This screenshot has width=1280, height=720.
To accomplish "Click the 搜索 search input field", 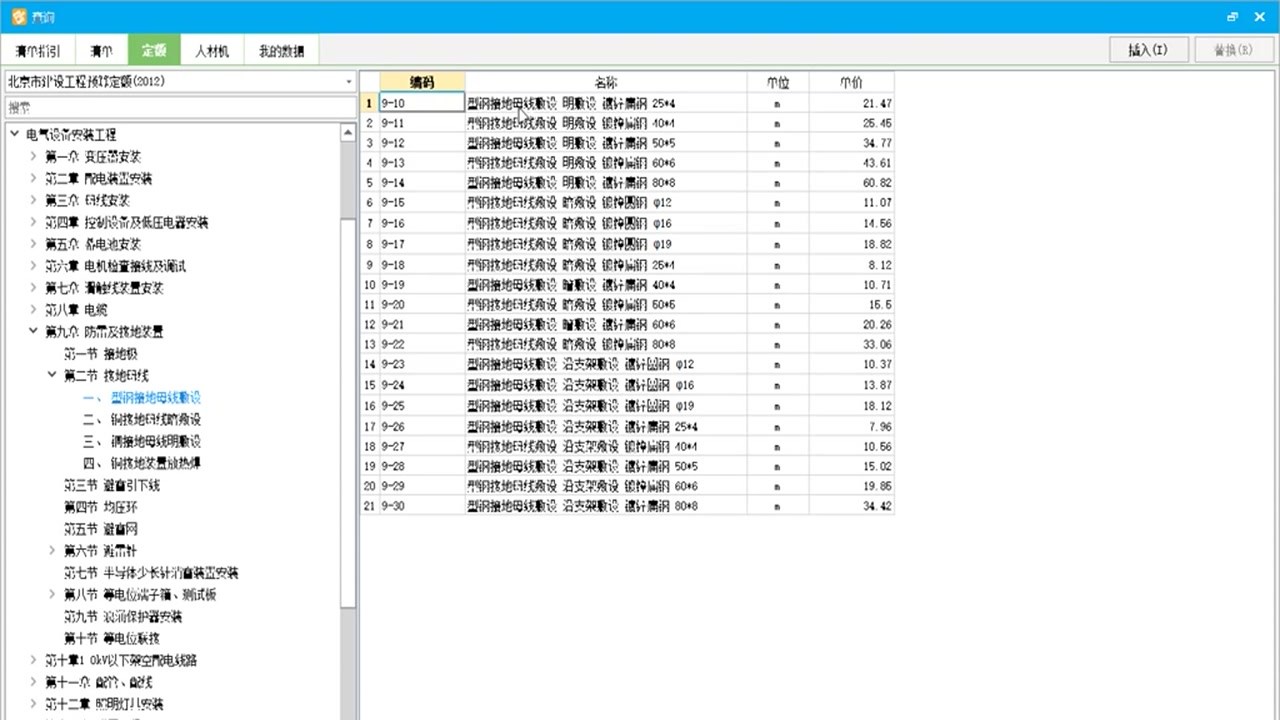I will click(x=180, y=106).
